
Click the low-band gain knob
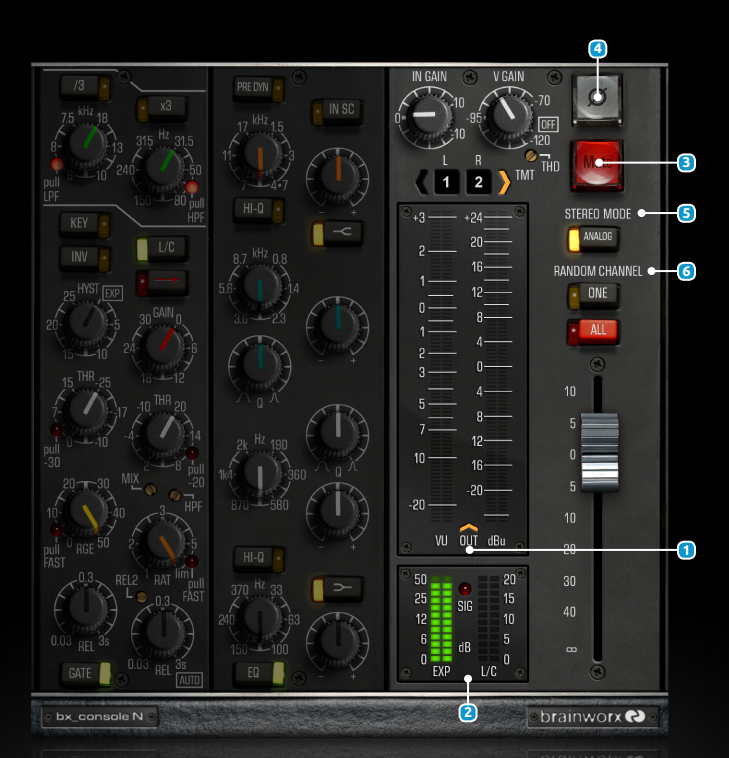point(337,641)
